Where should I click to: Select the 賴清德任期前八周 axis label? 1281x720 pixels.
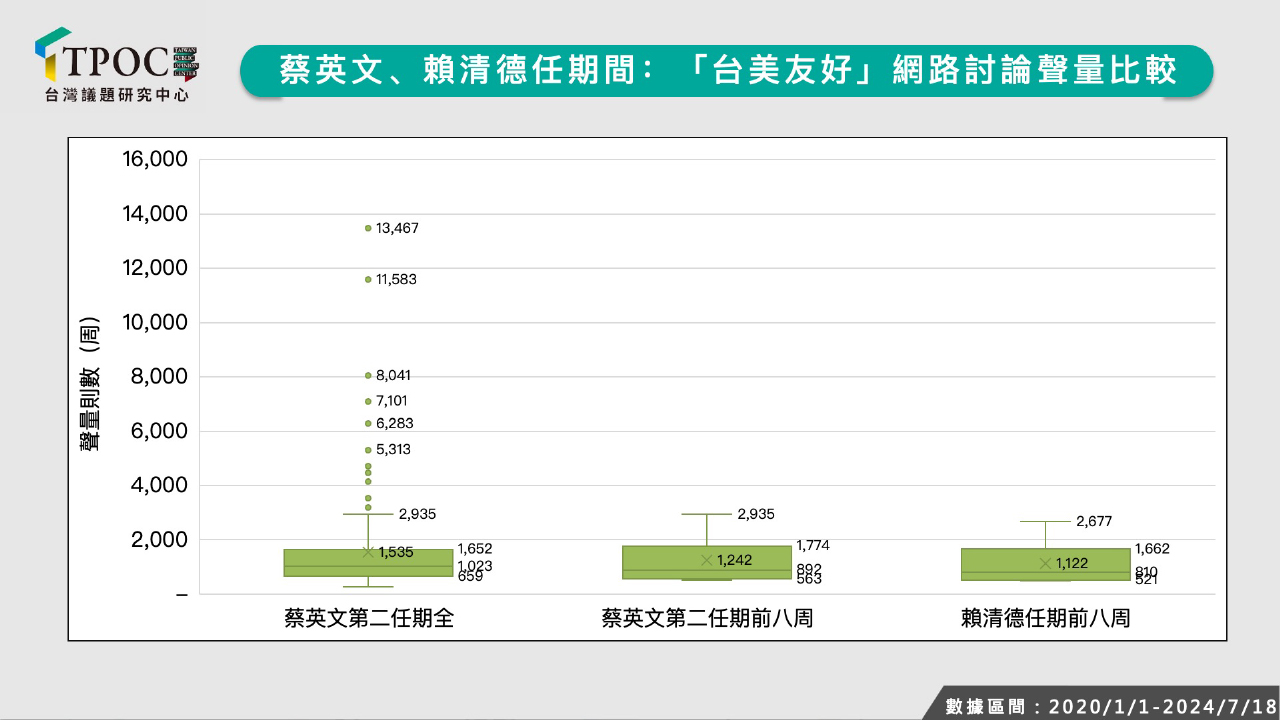[1045, 619]
